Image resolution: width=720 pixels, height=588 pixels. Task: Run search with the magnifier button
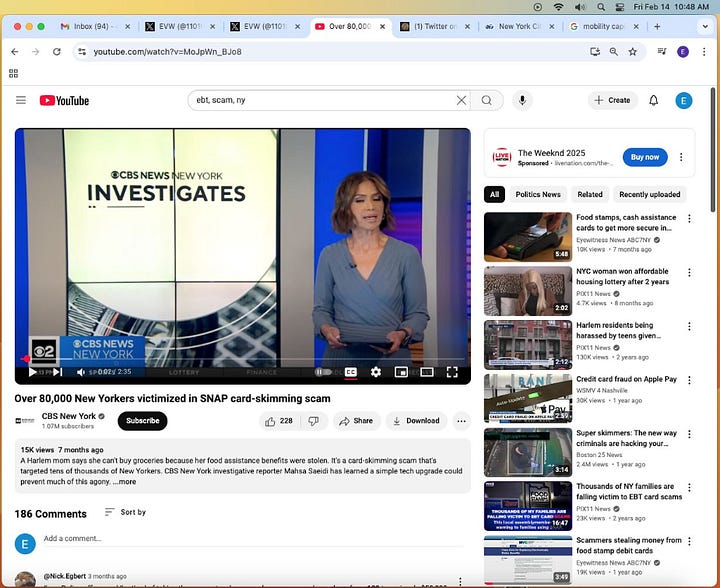487,100
